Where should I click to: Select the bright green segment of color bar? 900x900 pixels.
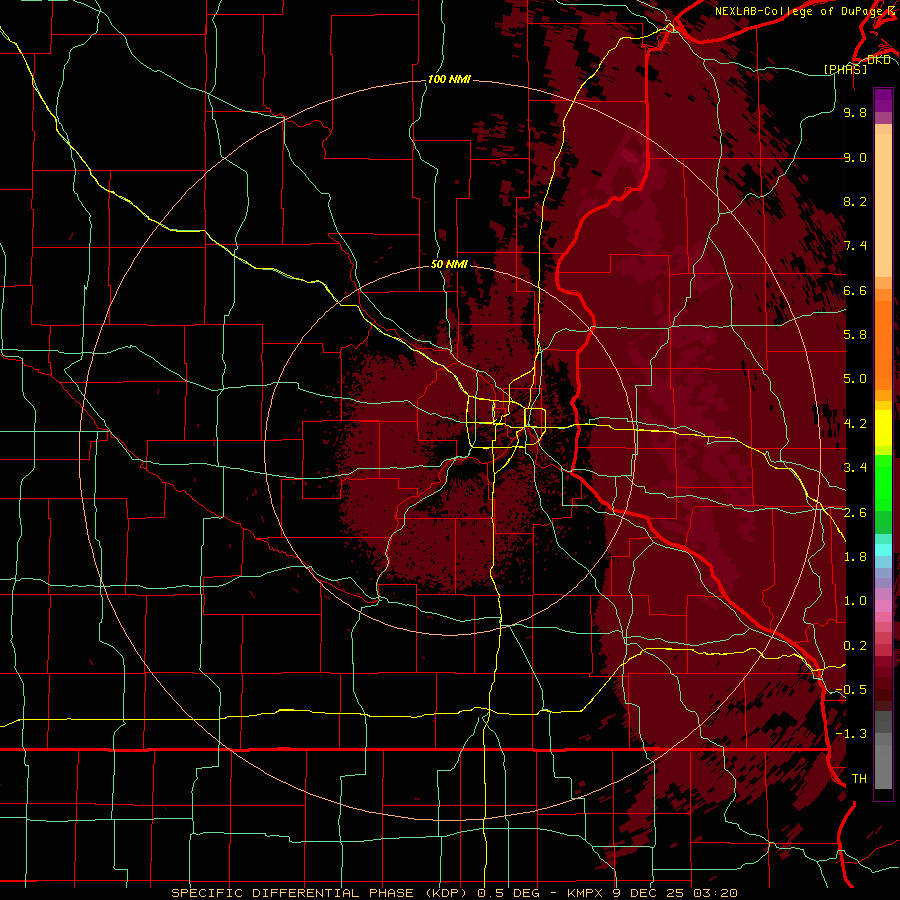(x=883, y=482)
